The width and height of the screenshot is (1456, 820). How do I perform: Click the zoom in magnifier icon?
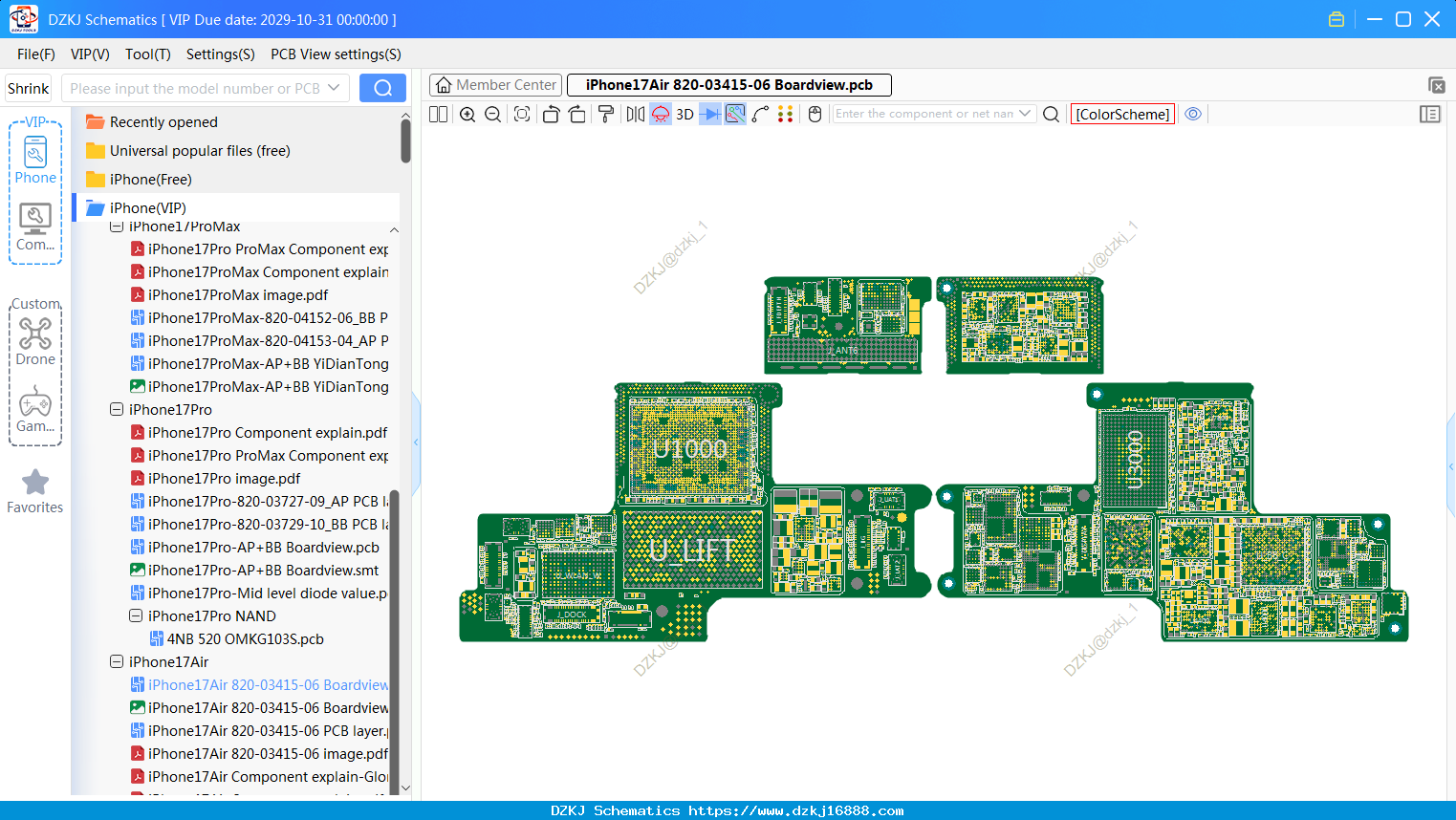point(467,115)
